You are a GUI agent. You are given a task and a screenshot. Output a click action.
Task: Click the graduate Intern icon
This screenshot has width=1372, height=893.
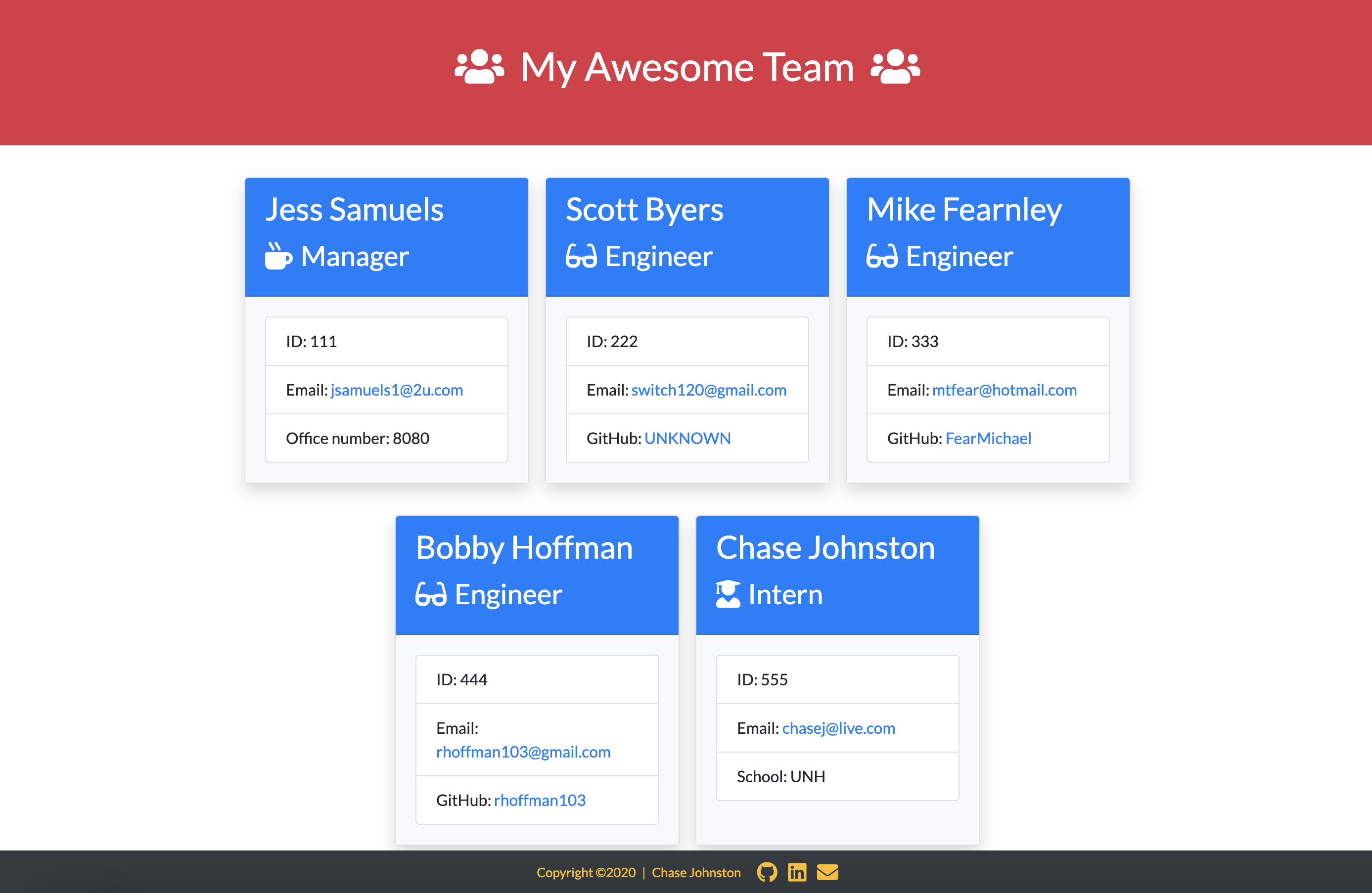pyautogui.click(x=728, y=594)
